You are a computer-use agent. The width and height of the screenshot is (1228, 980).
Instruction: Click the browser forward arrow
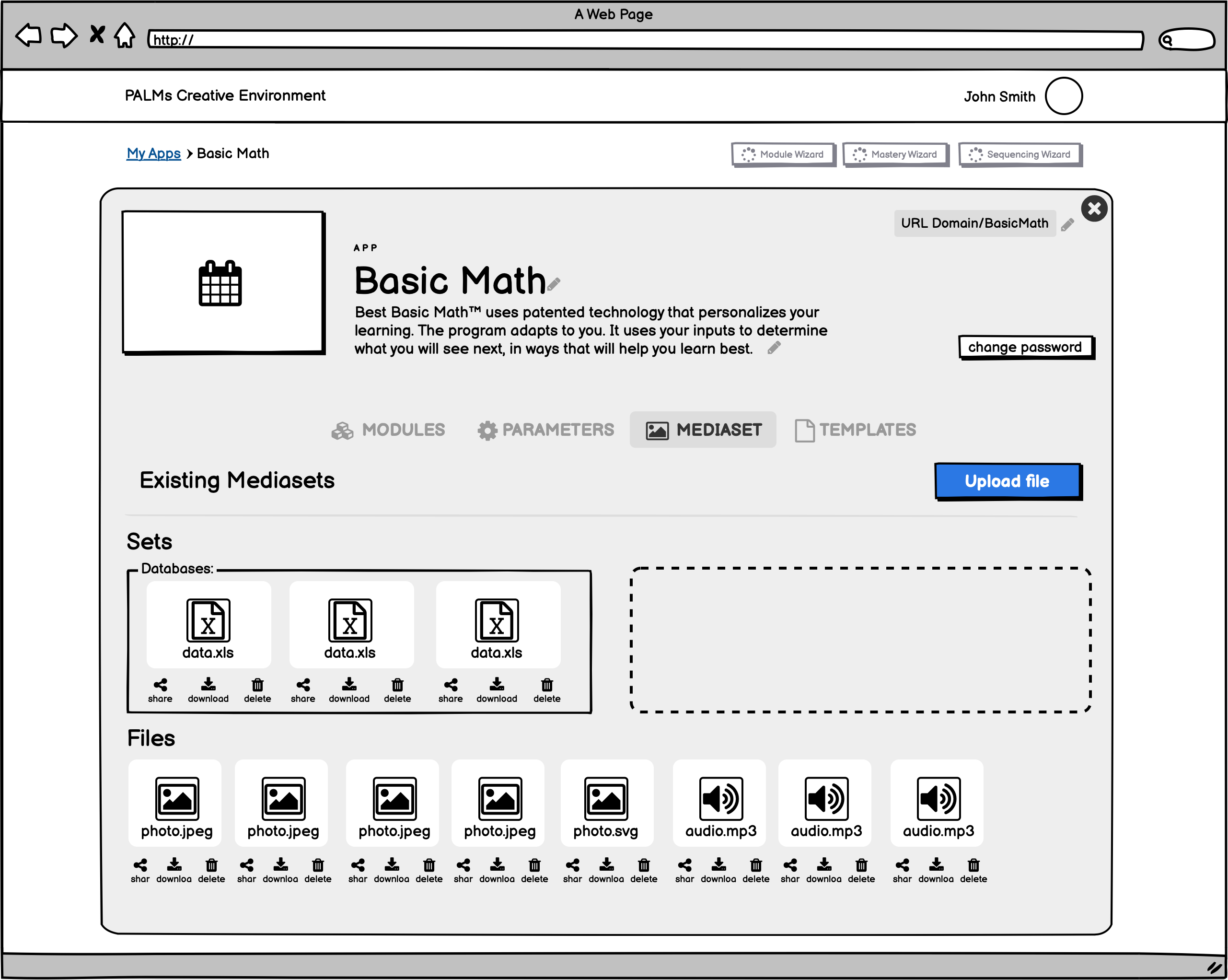64,35
